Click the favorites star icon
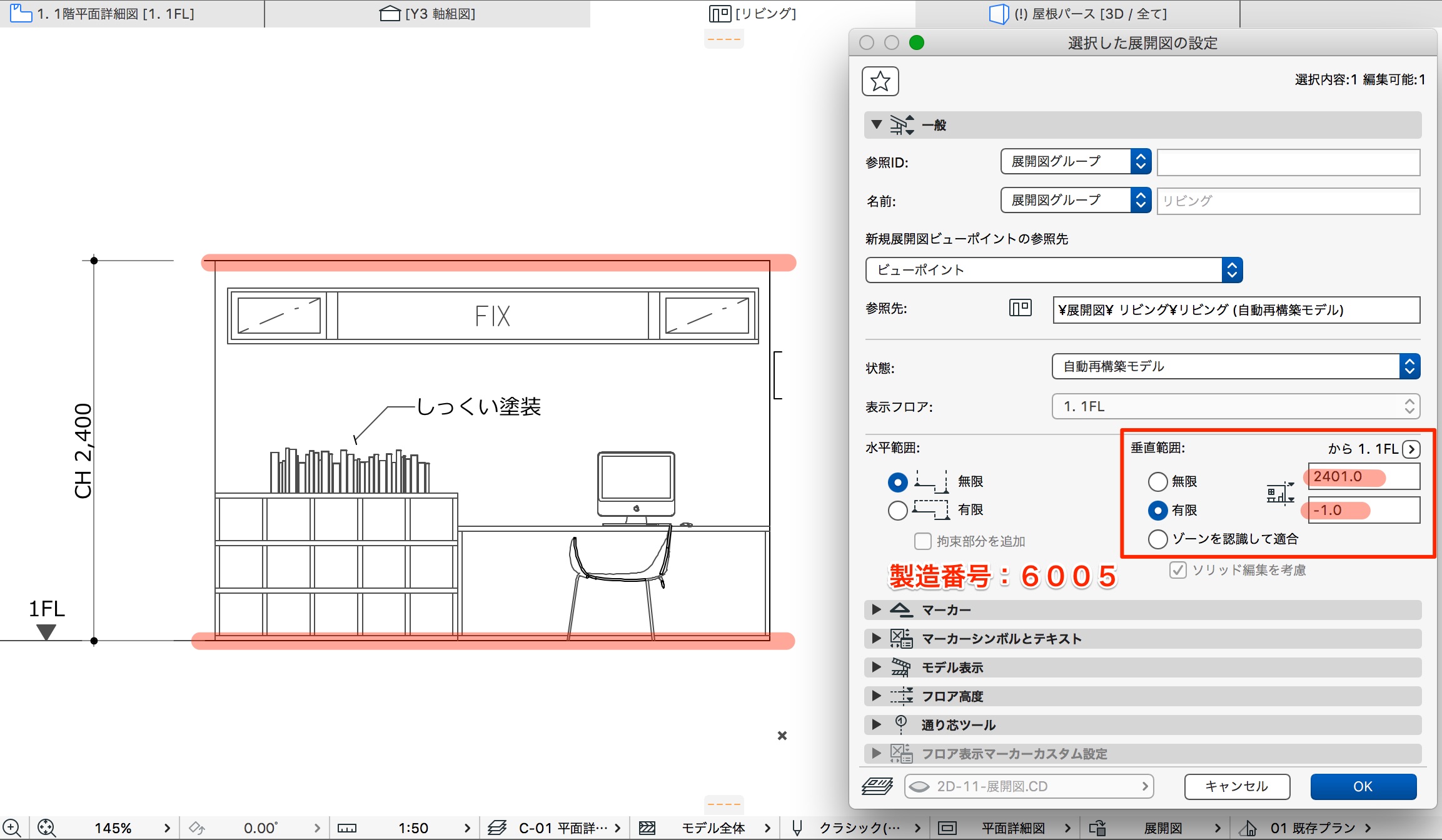 880,81
